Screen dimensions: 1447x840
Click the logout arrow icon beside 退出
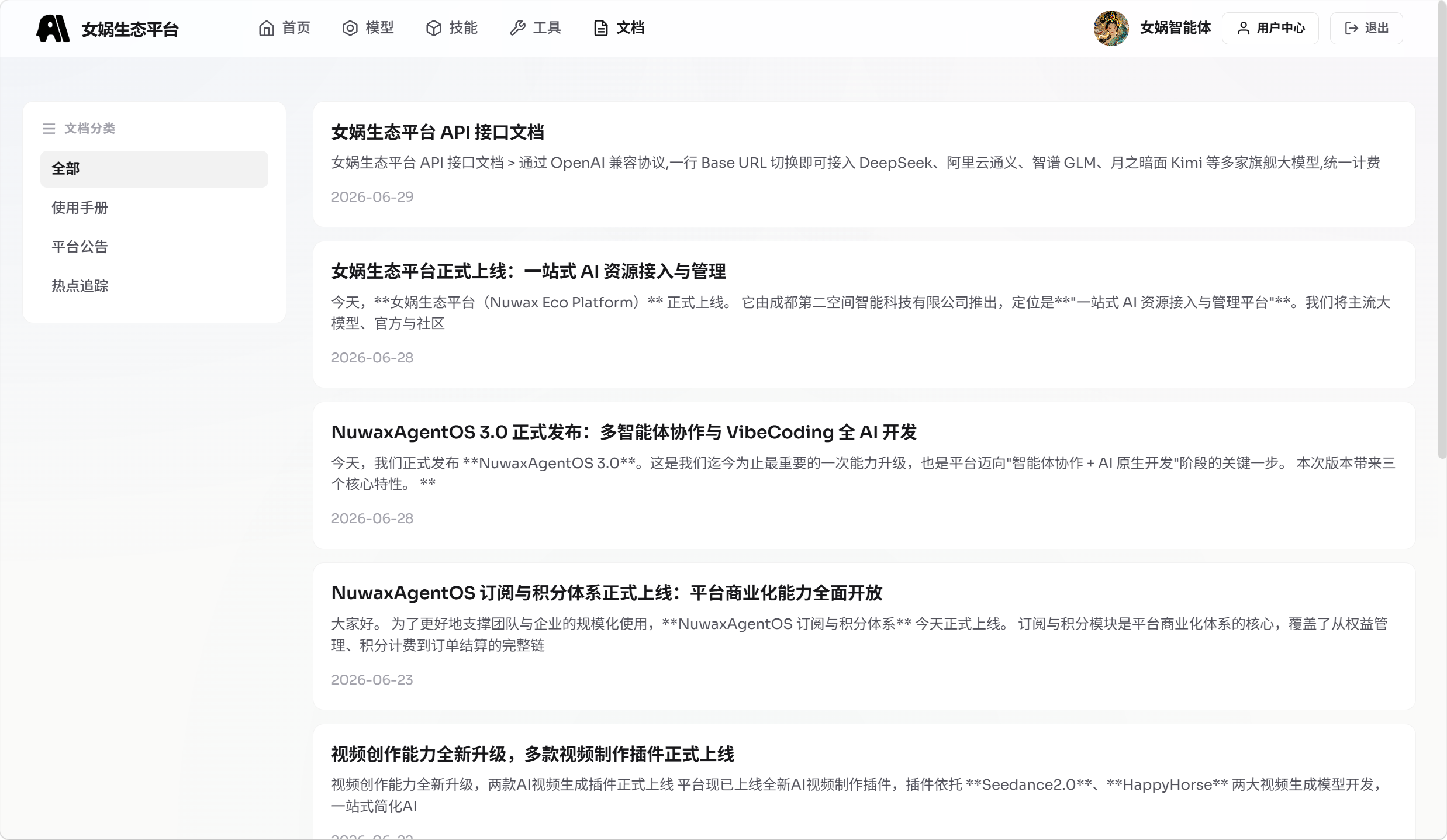point(1352,28)
